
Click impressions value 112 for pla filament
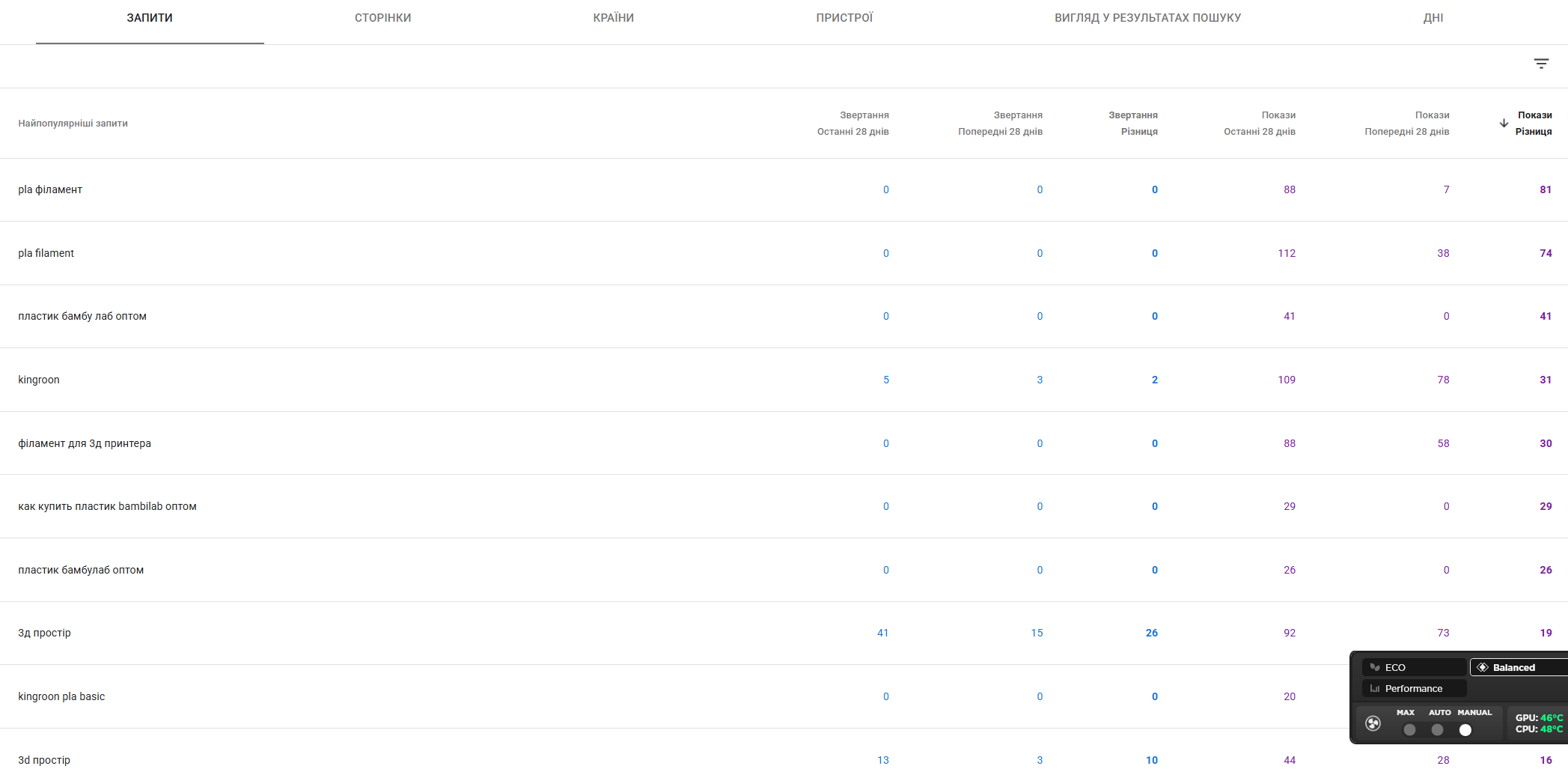[1287, 253]
